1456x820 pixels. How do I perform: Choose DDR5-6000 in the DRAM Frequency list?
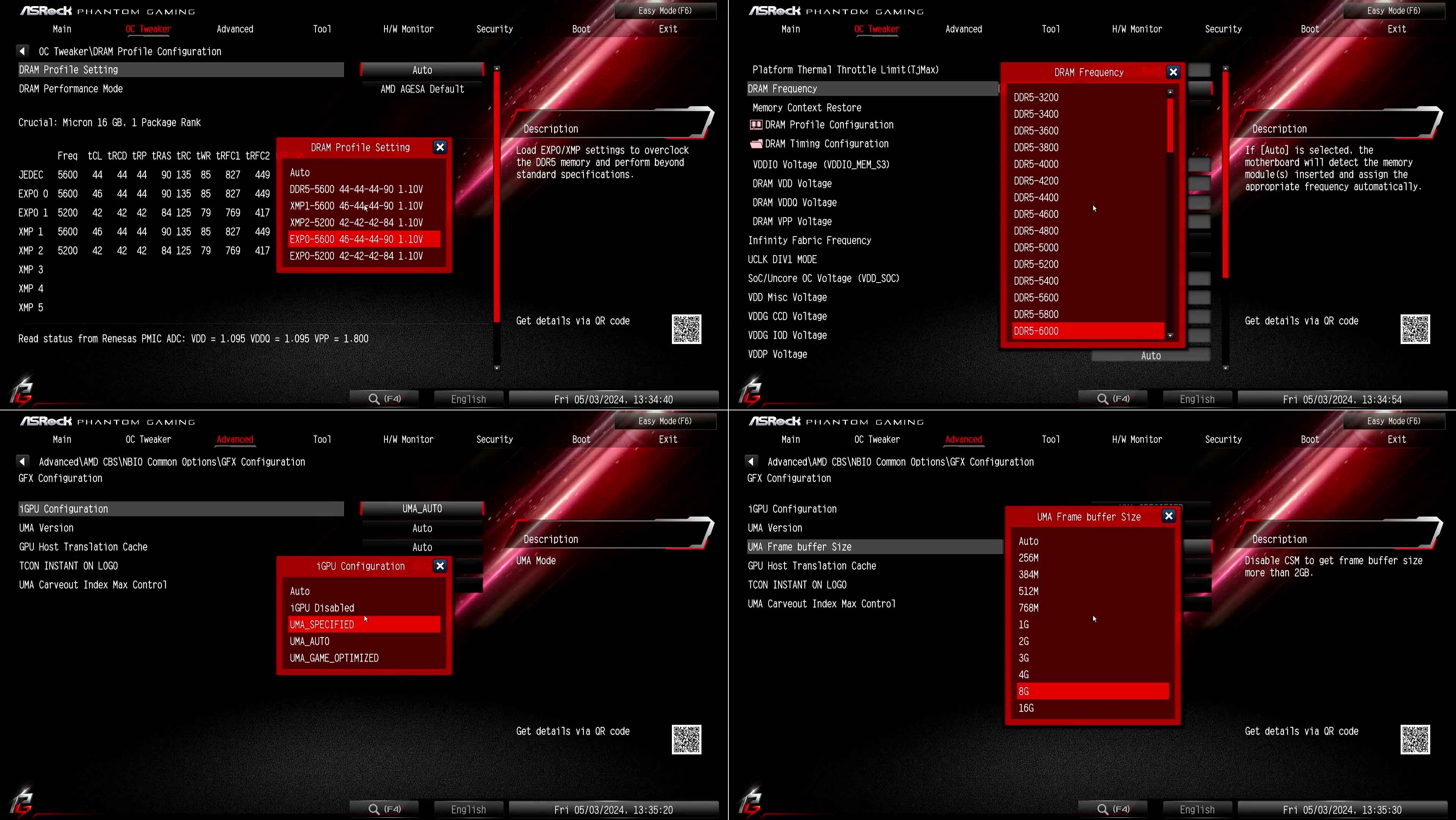pos(1087,331)
